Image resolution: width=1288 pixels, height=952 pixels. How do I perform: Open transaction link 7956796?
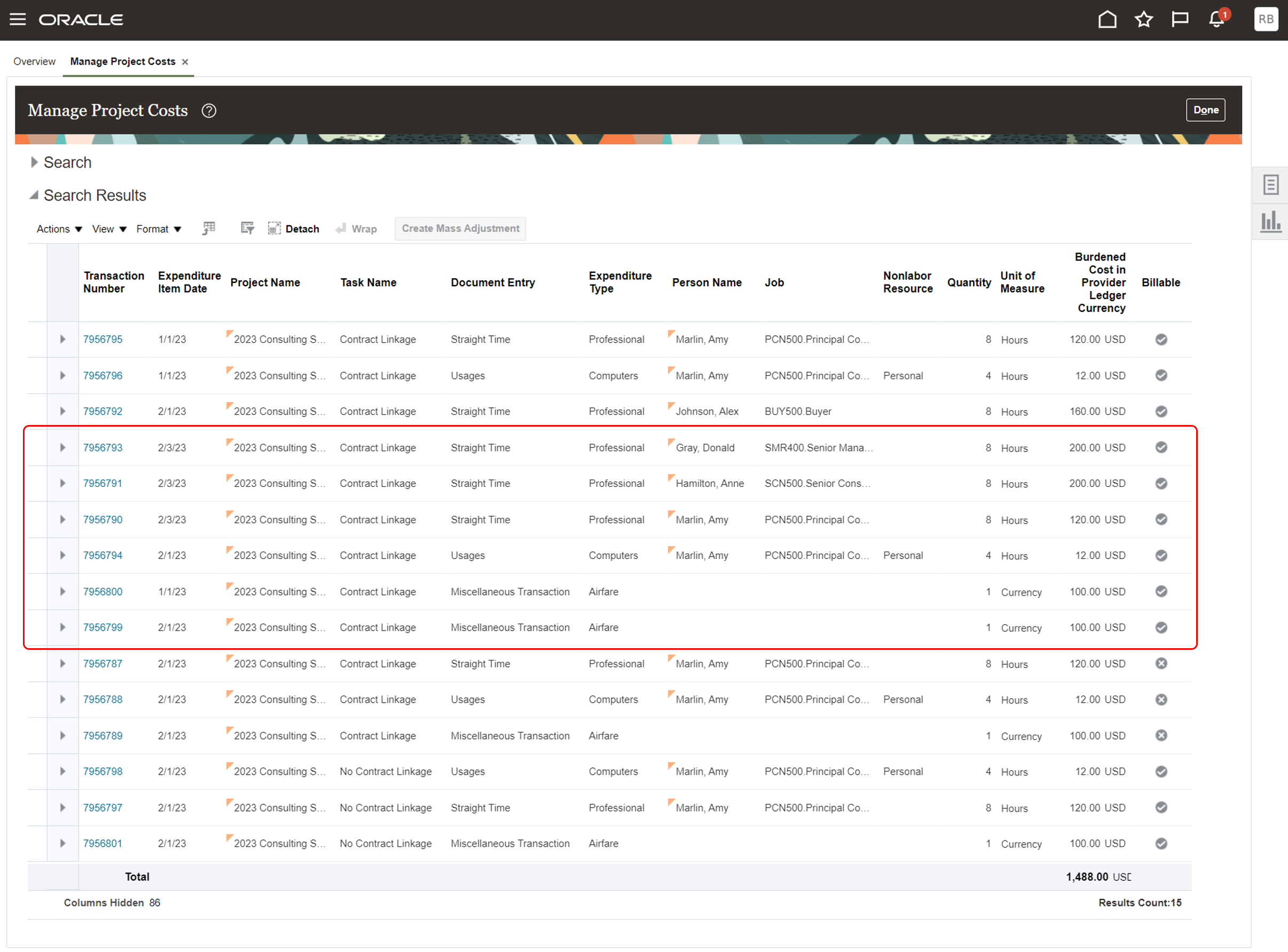pyautogui.click(x=103, y=376)
